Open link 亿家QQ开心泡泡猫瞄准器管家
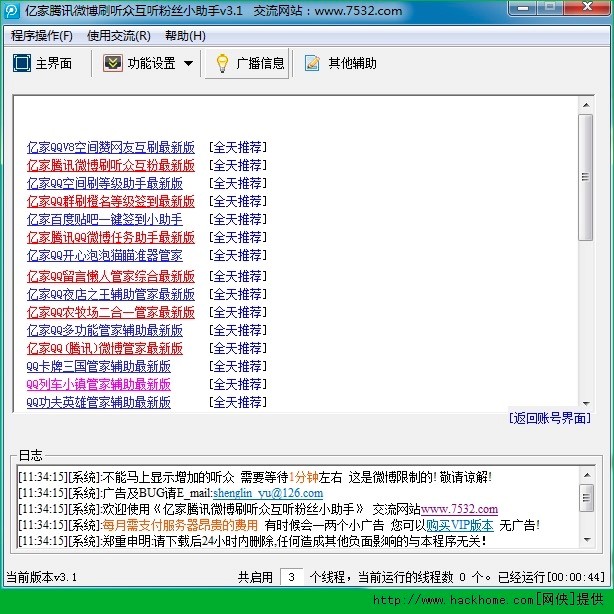 pyautogui.click(x=105, y=255)
